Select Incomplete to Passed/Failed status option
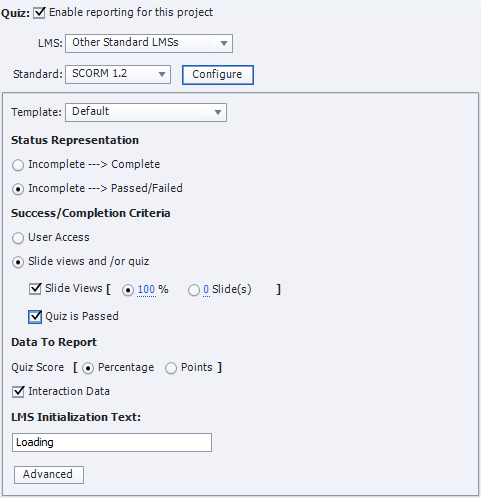 pos(18,189)
